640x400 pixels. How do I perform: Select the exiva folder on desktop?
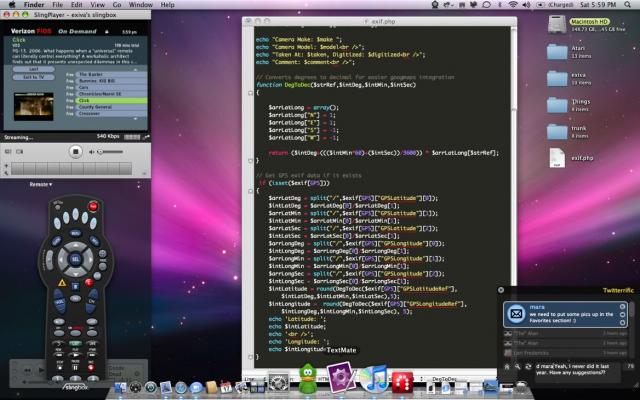[x=557, y=78]
